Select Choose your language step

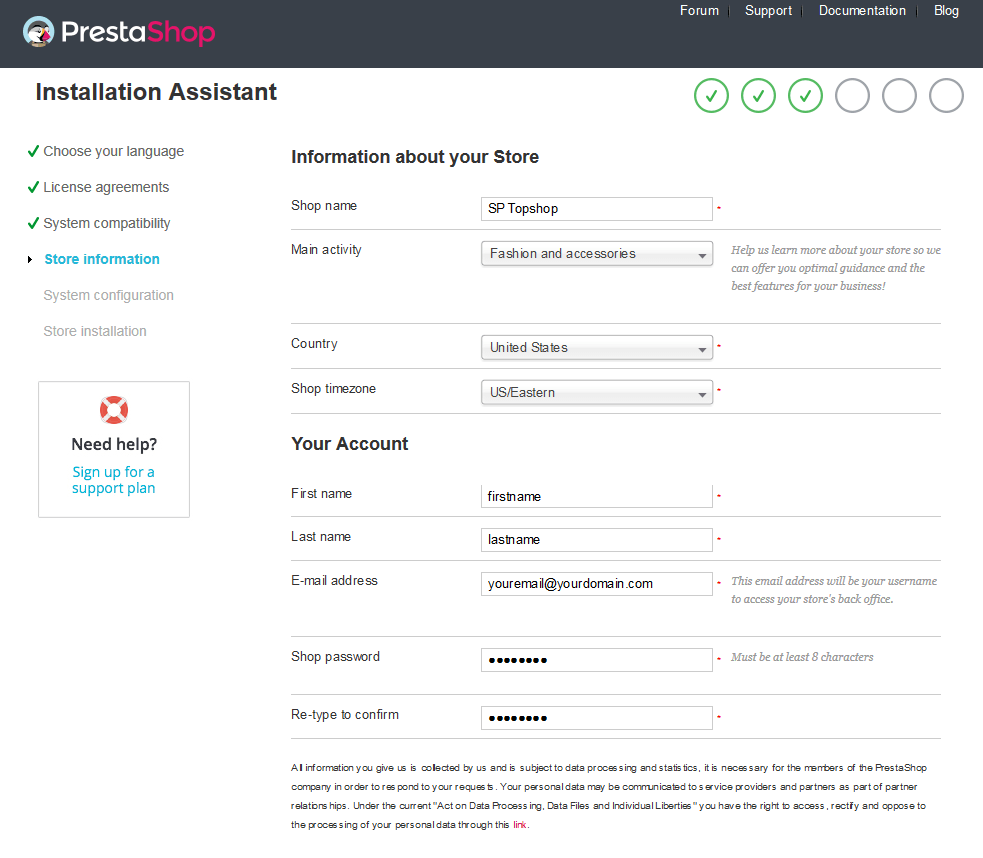click(113, 152)
